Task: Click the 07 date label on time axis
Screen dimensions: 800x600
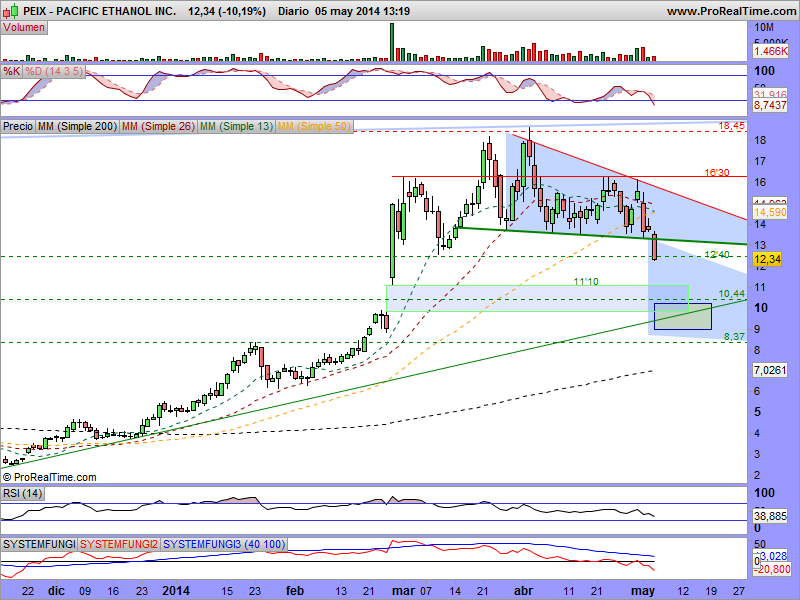Action: point(426,591)
